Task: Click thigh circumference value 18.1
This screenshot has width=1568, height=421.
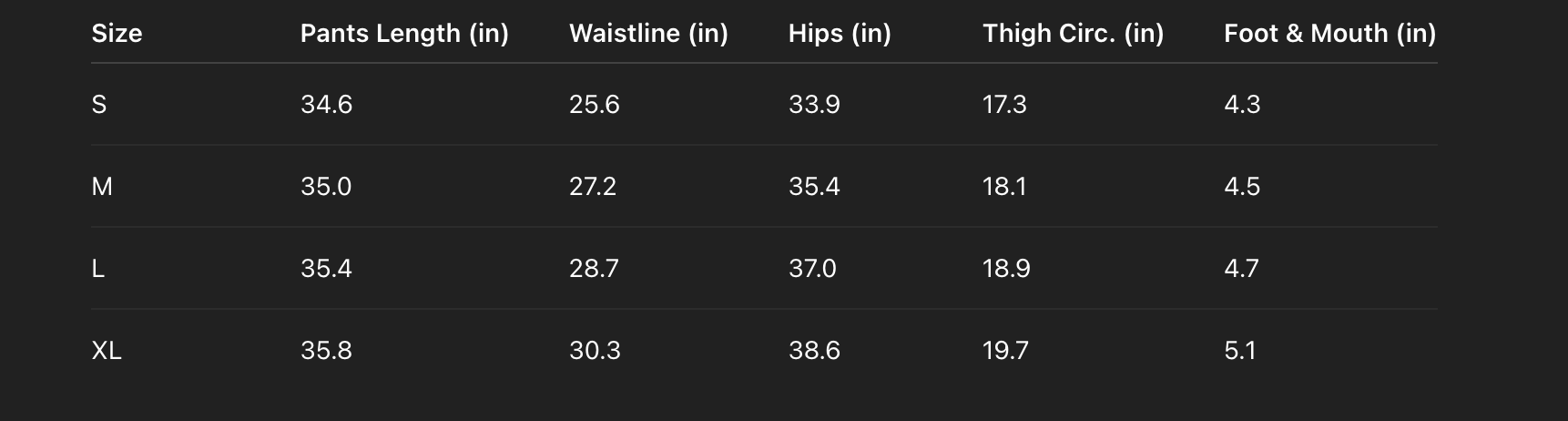Action: click(x=1004, y=187)
